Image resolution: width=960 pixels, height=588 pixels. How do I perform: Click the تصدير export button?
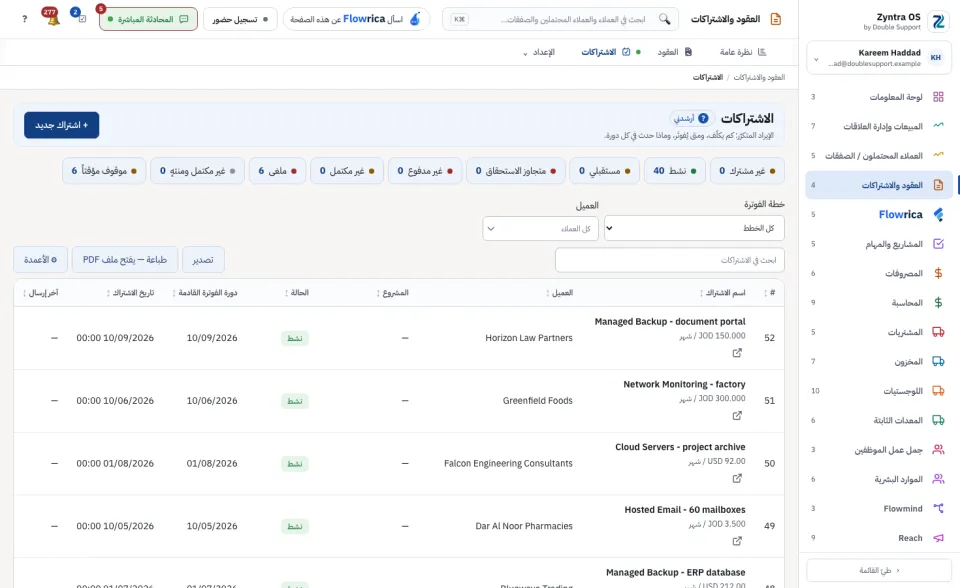click(203, 260)
